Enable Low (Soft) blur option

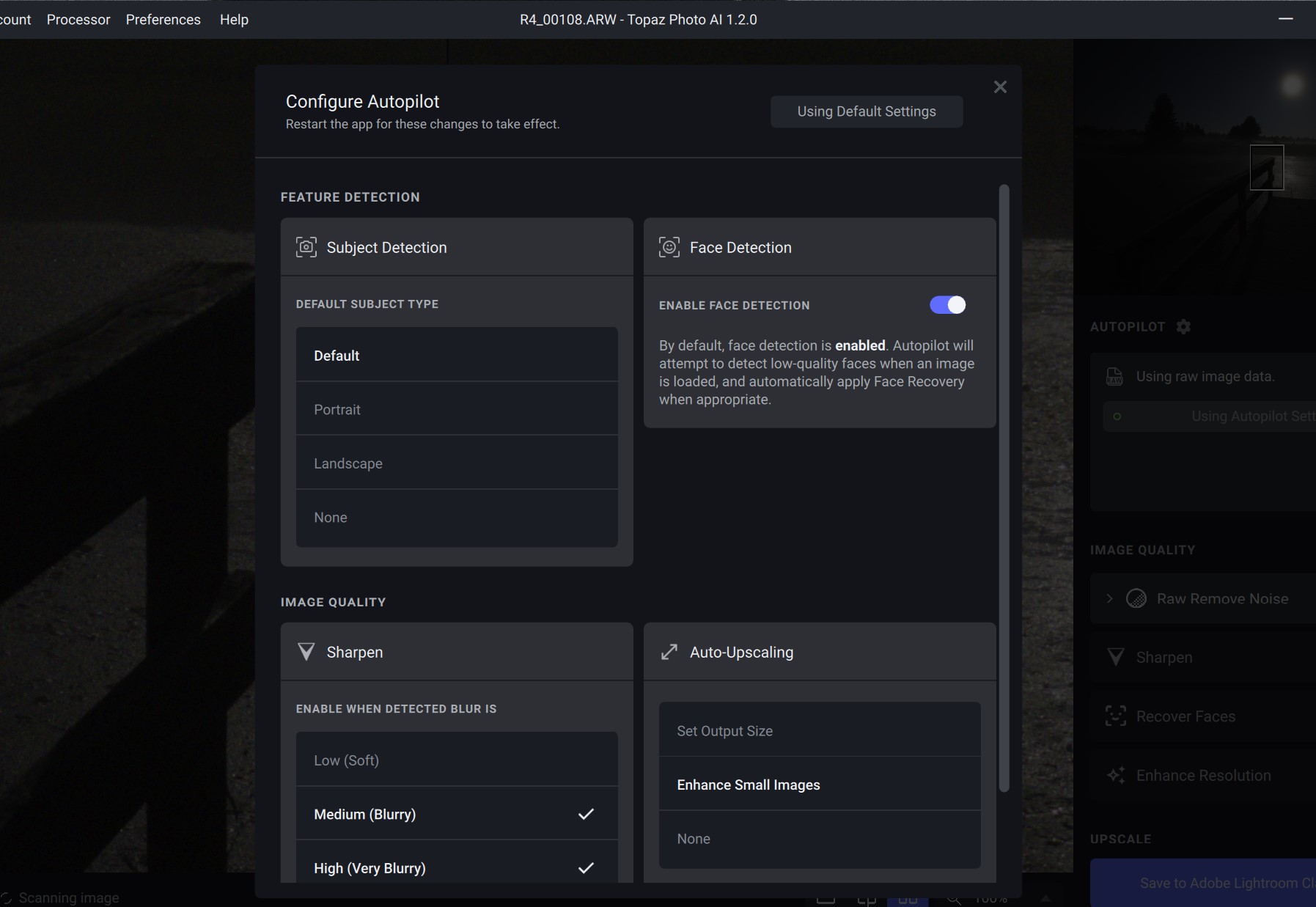[456, 760]
